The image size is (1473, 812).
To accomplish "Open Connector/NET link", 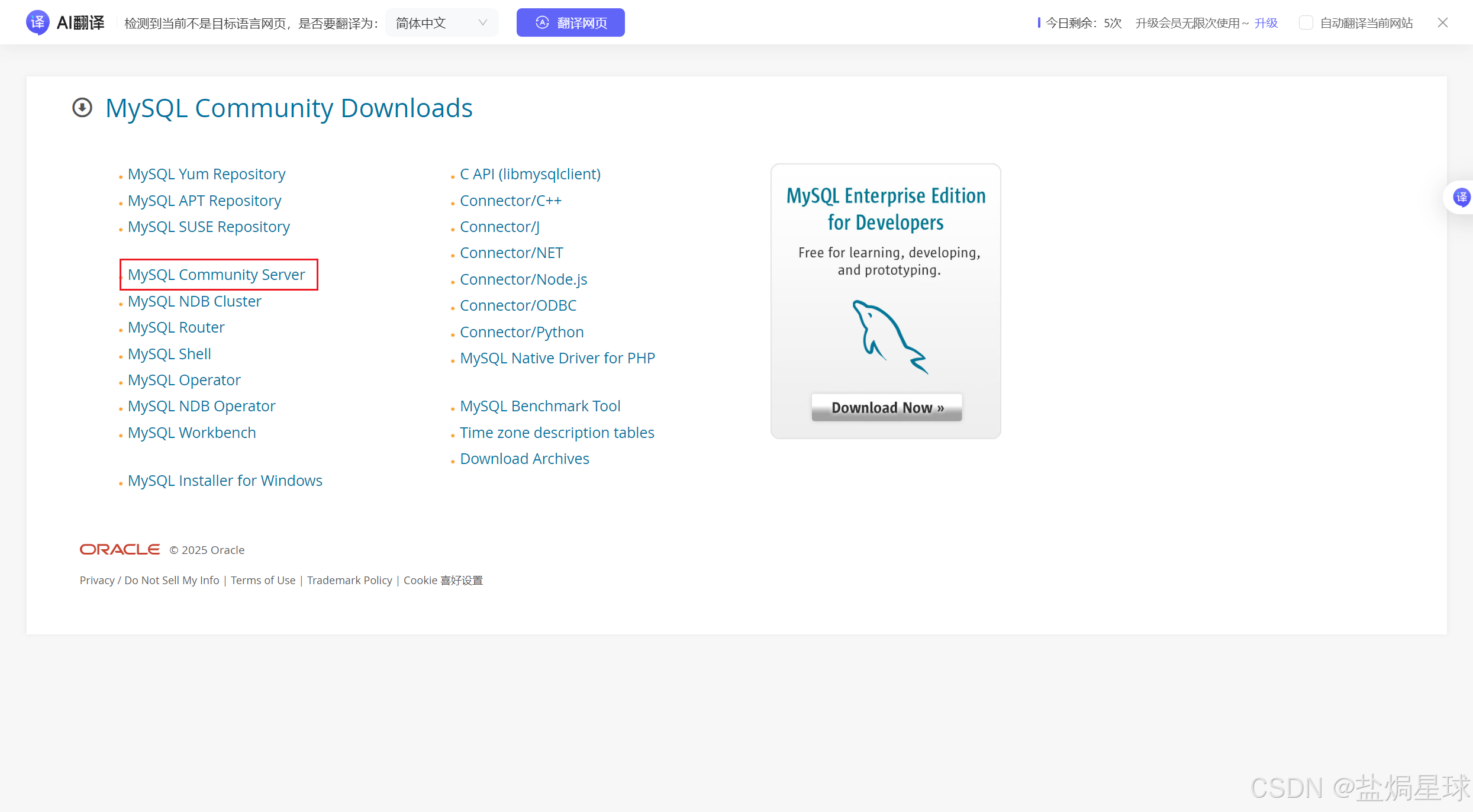I will click(x=511, y=253).
